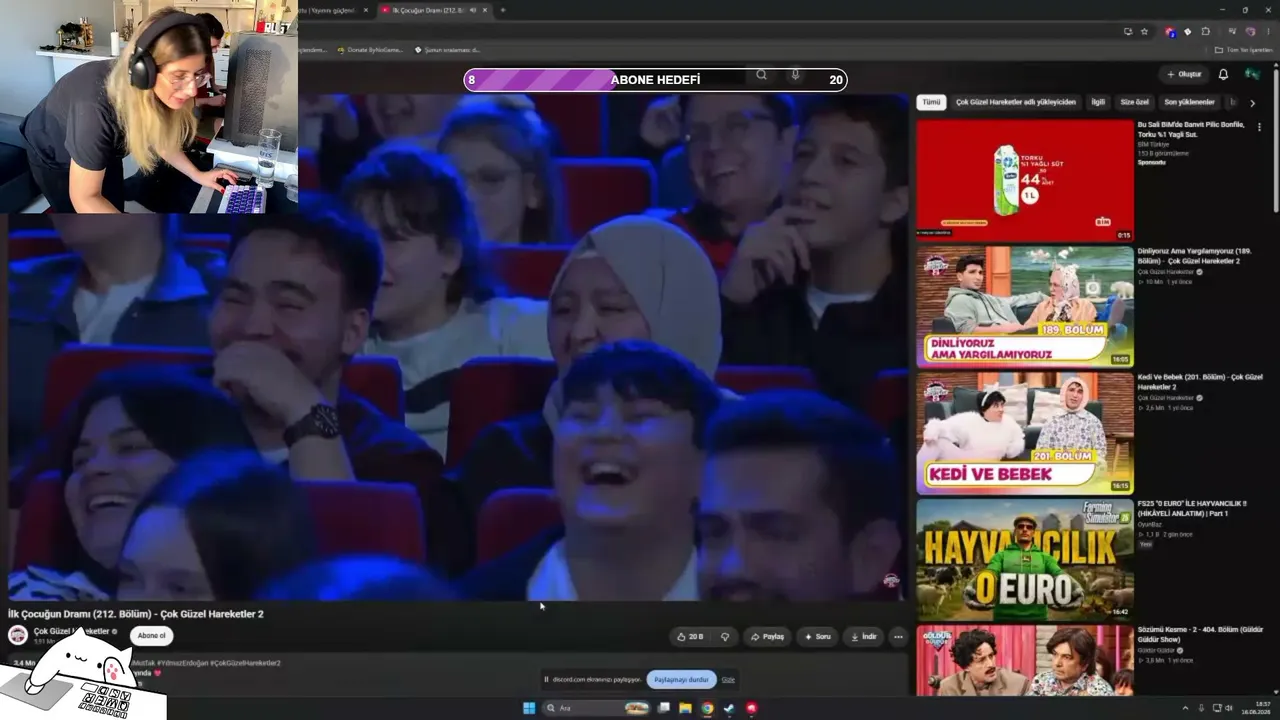Open Steam from the taskbar

tap(729, 708)
